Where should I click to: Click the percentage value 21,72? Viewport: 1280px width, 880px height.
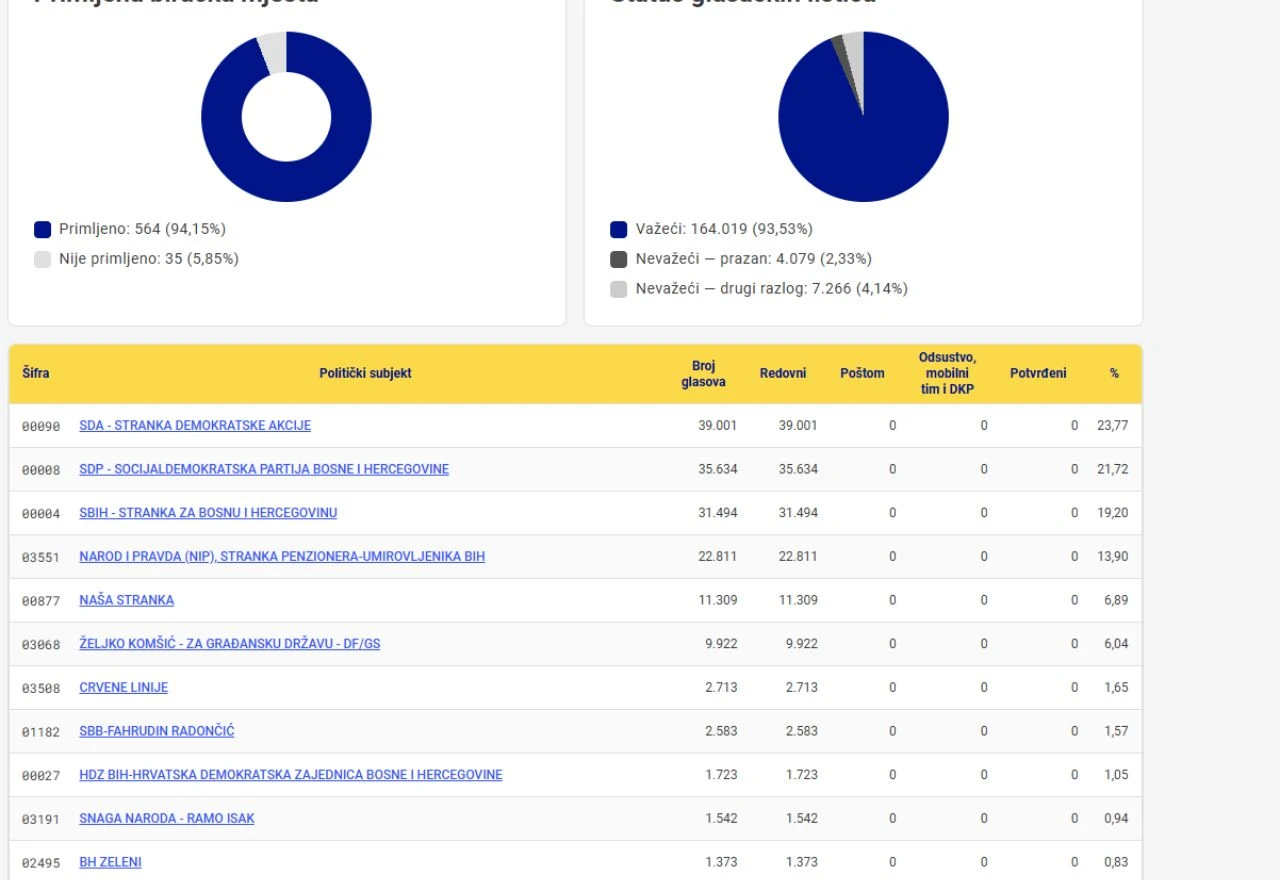(x=1112, y=469)
